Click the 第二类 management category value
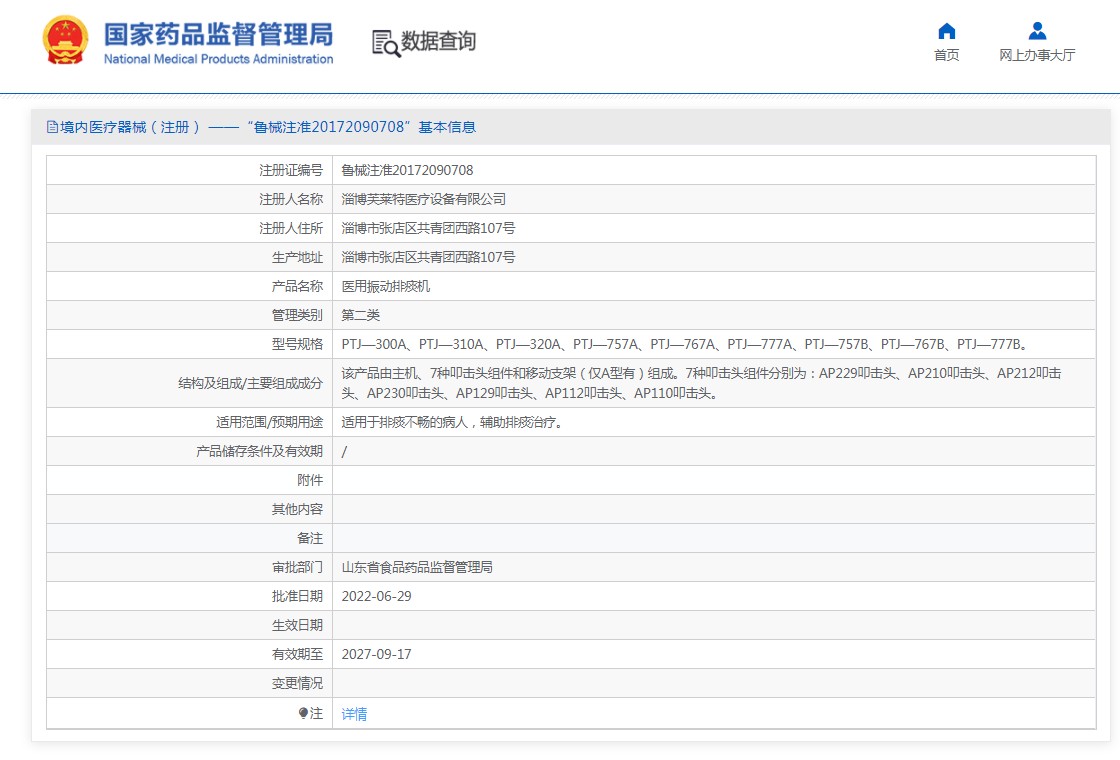The image size is (1120, 760). click(x=361, y=315)
